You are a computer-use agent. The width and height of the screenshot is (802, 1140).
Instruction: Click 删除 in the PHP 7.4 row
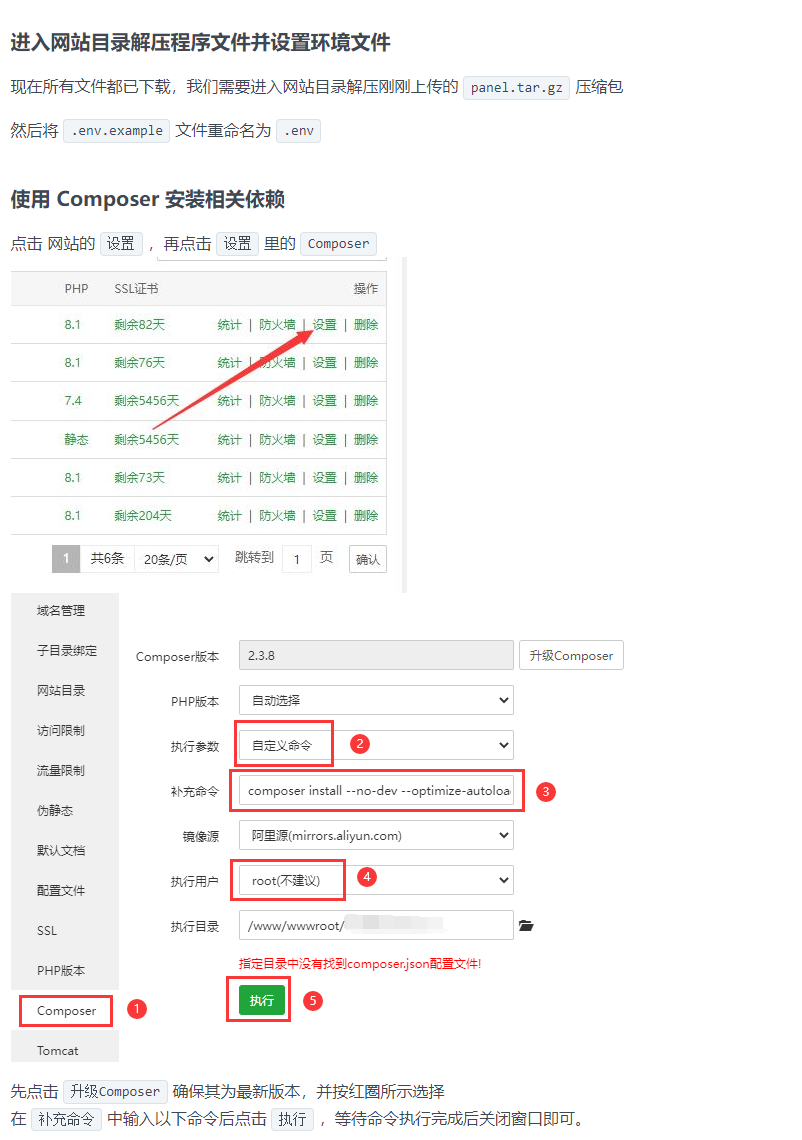(x=366, y=401)
